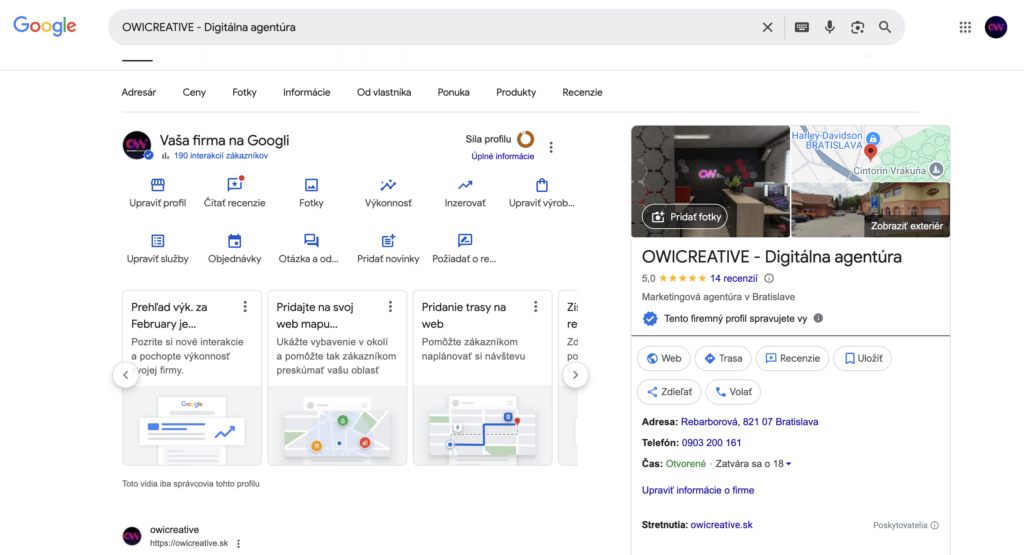This screenshot has height=555, width=1024.
Task: Open business profile three-dot menu
Action: (x=551, y=148)
